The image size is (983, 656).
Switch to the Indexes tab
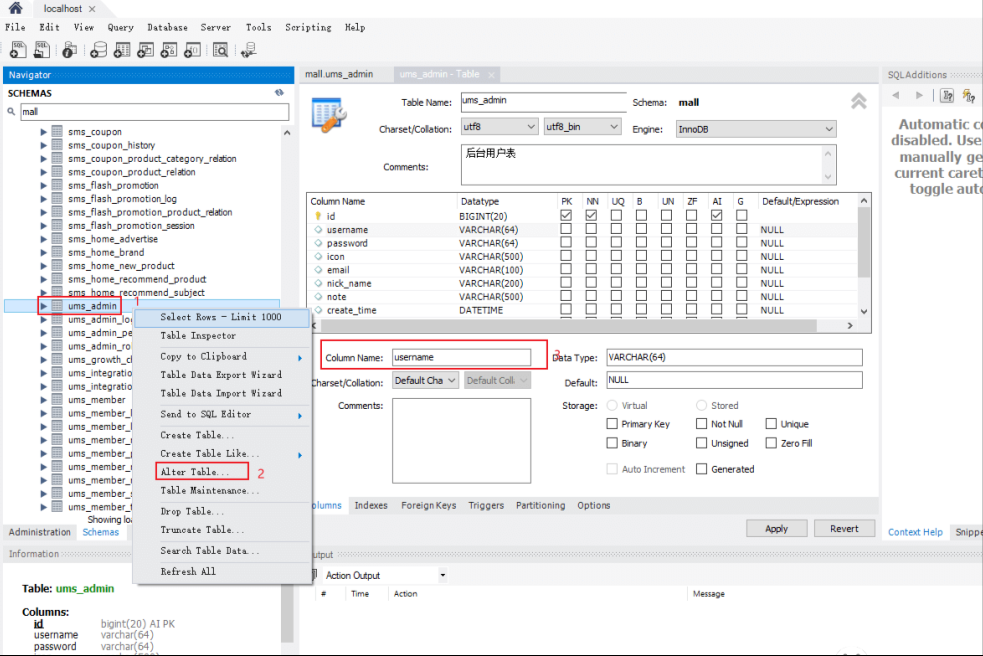[x=371, y=505]
